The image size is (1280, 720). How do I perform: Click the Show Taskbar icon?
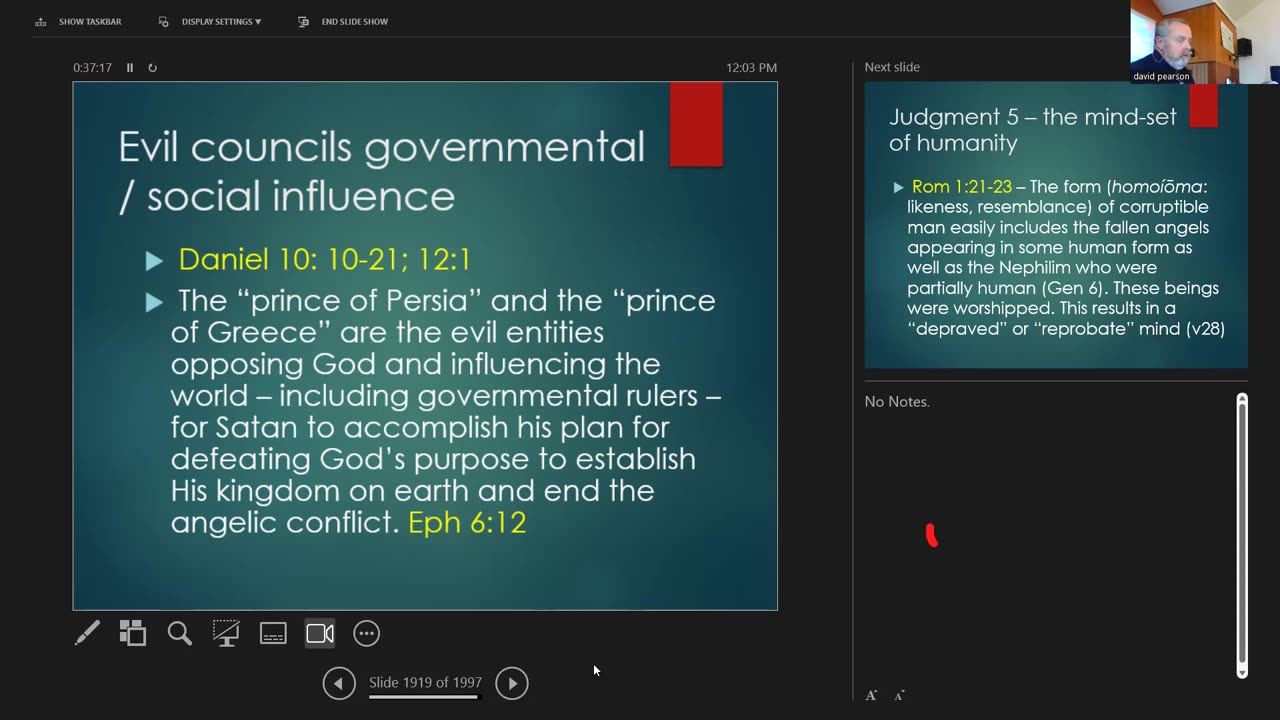[x=40, y=21]
